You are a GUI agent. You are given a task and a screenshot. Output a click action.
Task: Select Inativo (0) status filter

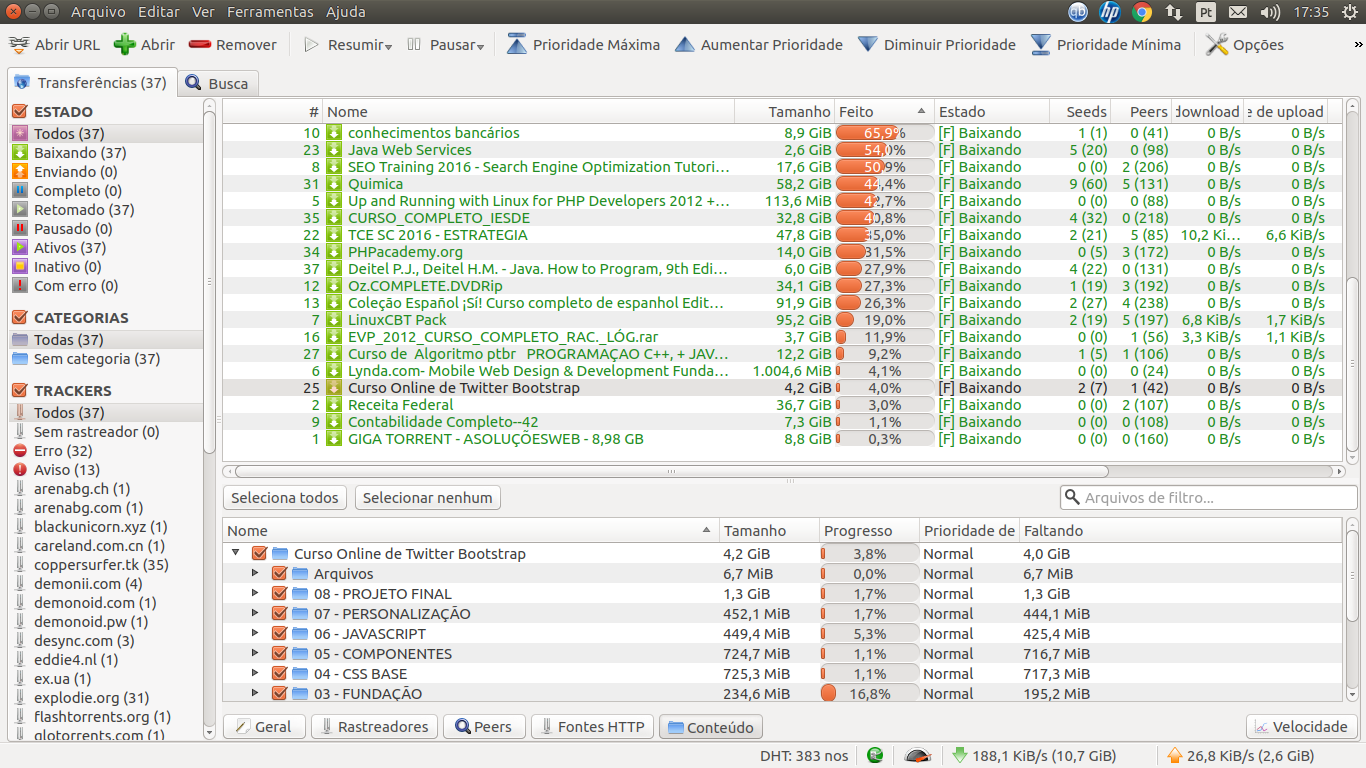[x=68, y=267]
